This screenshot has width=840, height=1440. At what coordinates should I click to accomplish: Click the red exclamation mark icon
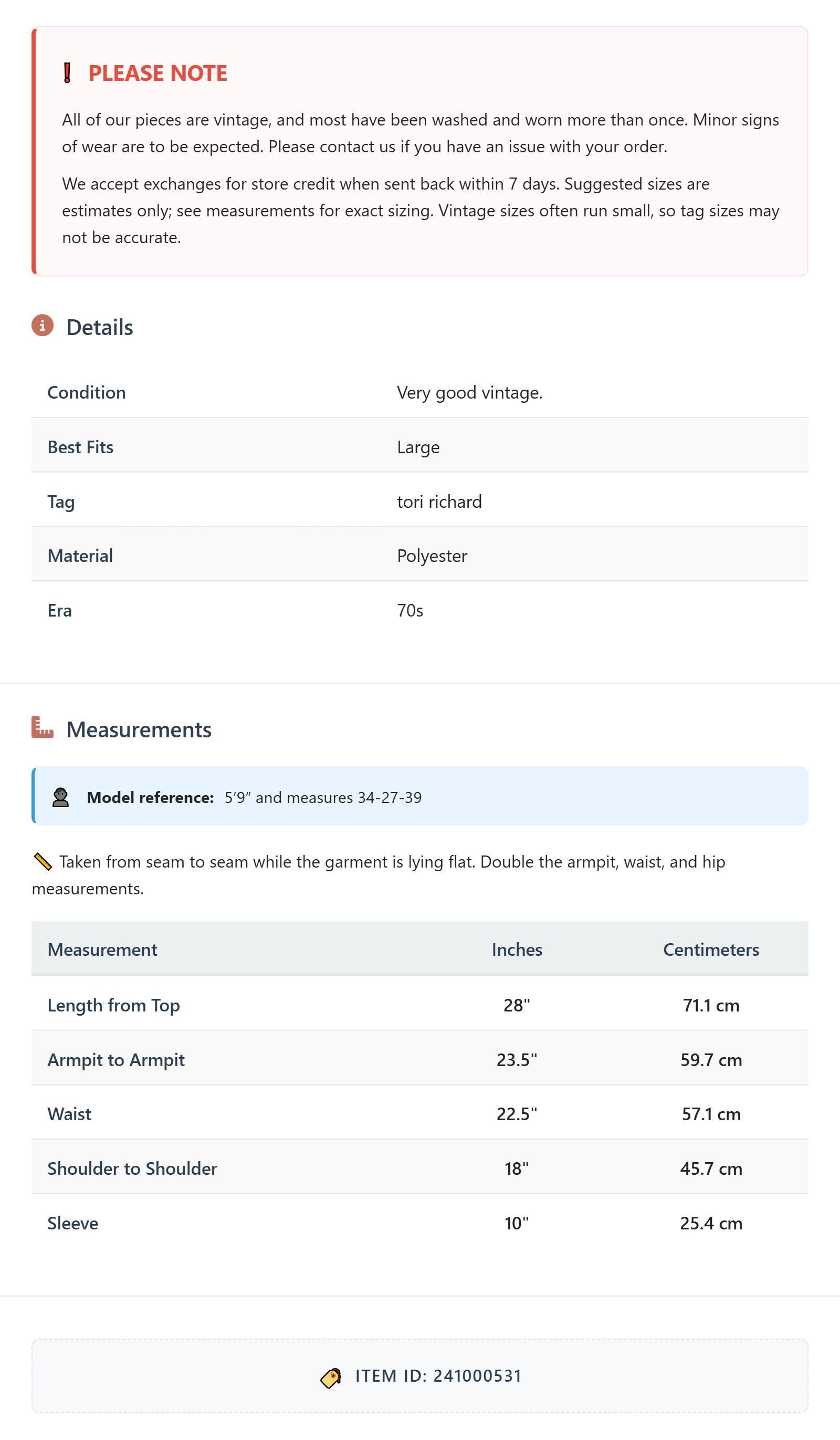67,73
